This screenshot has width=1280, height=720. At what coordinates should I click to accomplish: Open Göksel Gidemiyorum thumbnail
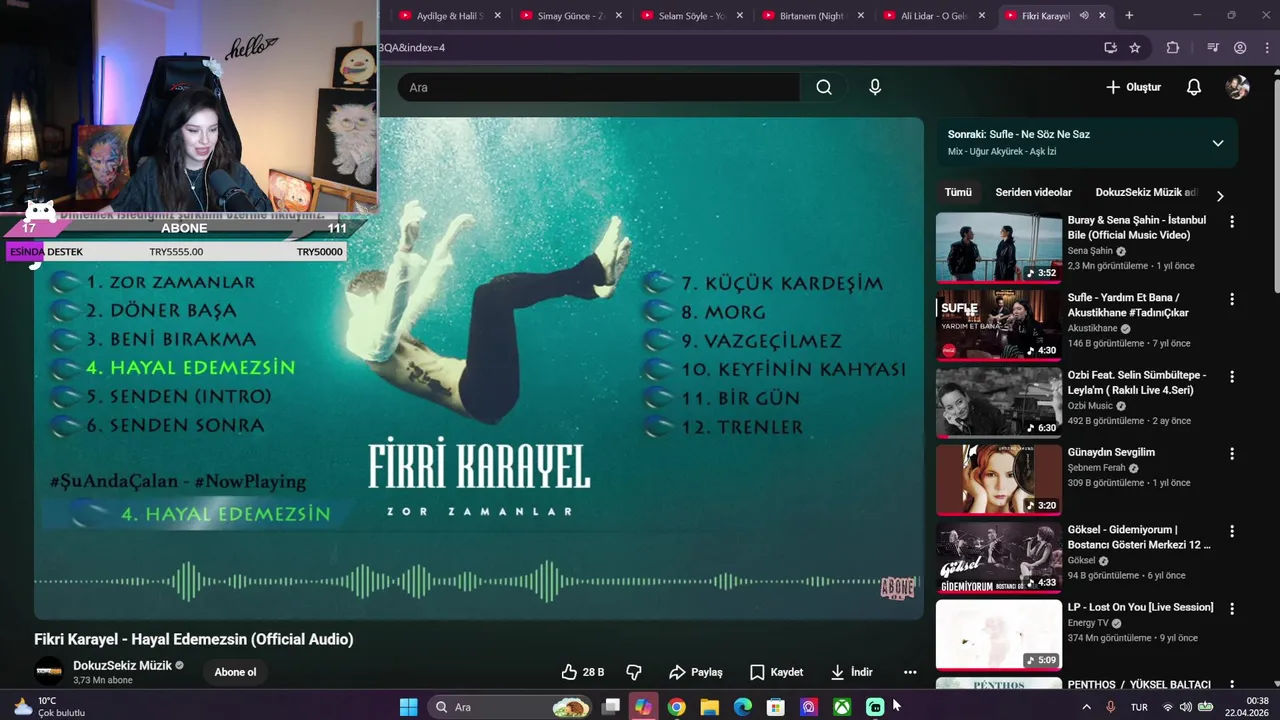point(998,557)
